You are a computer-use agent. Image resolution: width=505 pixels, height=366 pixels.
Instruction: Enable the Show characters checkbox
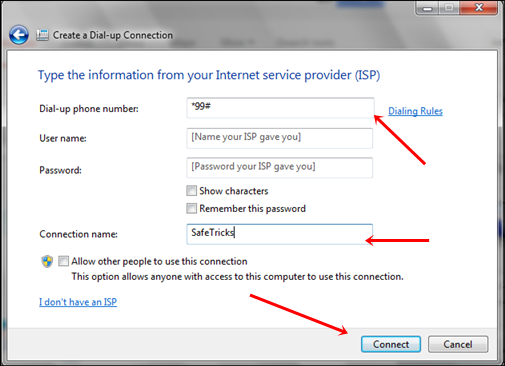click(x=191, y=191)
